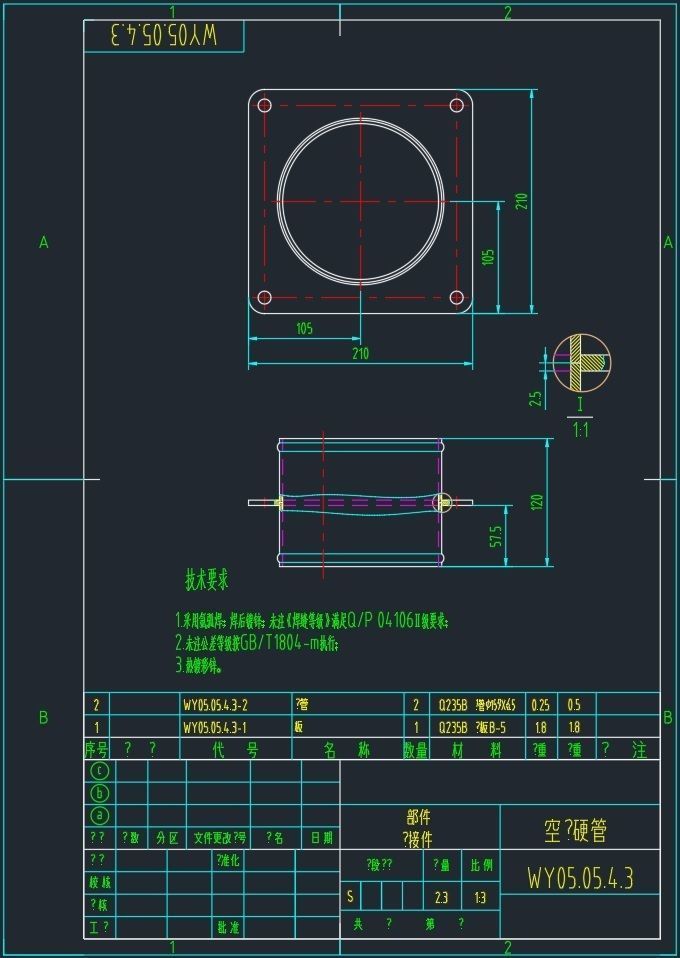Click the 分区 cell in revision table

point(167,838)
